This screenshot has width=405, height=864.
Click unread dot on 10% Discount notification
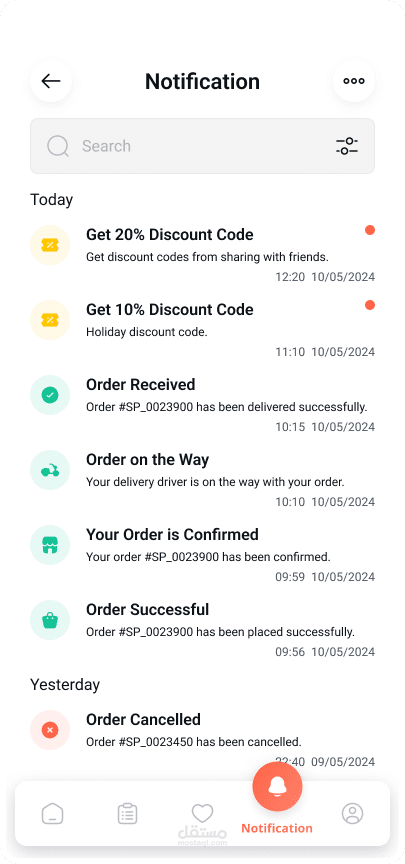point(370,305)
